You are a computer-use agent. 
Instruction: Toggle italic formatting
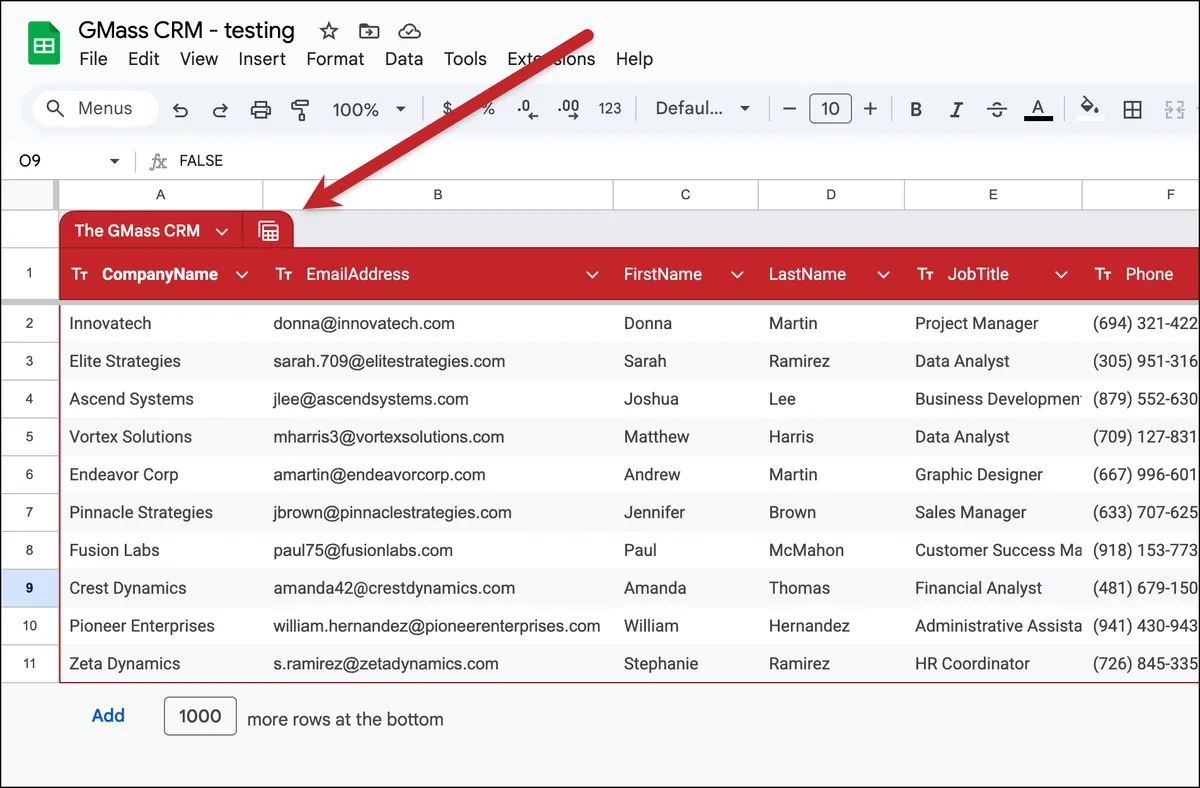(956, 109)
